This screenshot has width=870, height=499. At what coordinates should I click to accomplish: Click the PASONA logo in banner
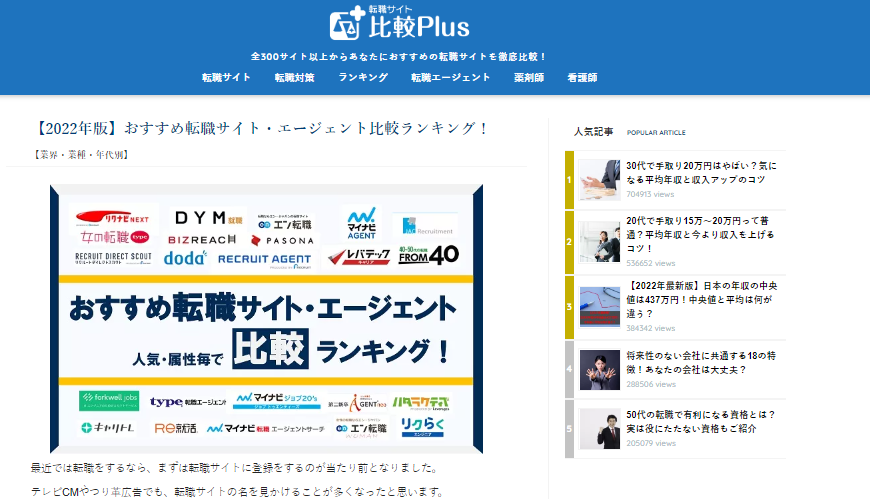pyautogui.click(x=282, y=240)
